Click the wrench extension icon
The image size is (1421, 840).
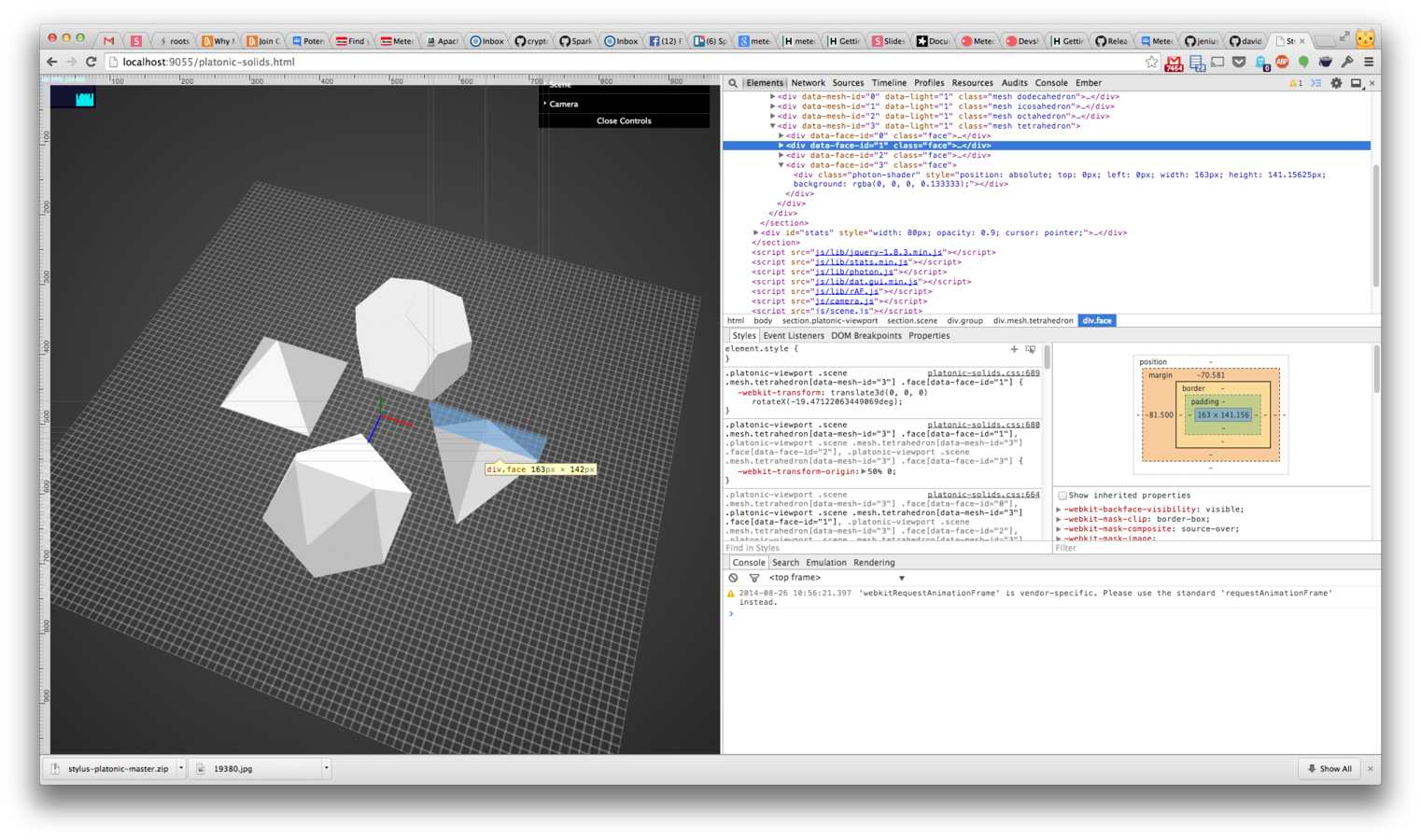(1347, 62)
